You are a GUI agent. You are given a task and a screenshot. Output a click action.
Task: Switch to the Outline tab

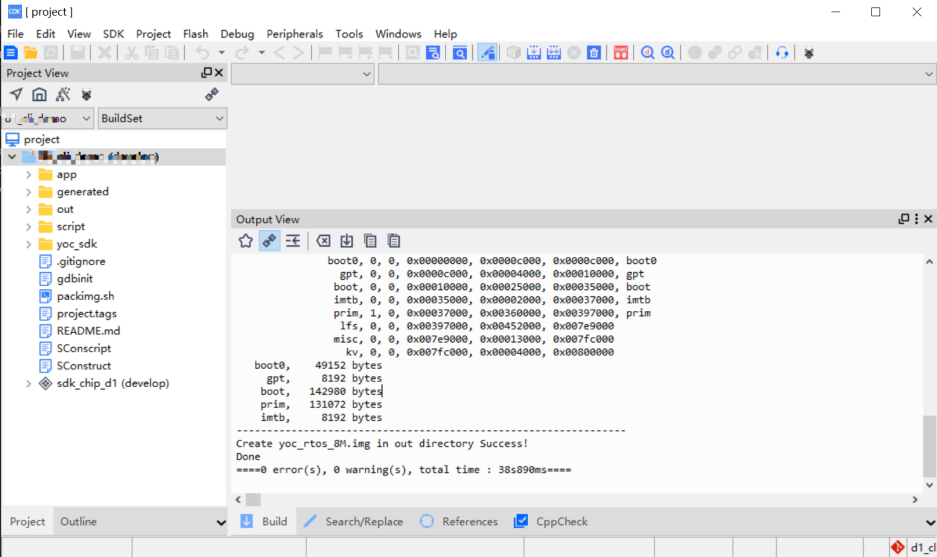coord(78,521)
